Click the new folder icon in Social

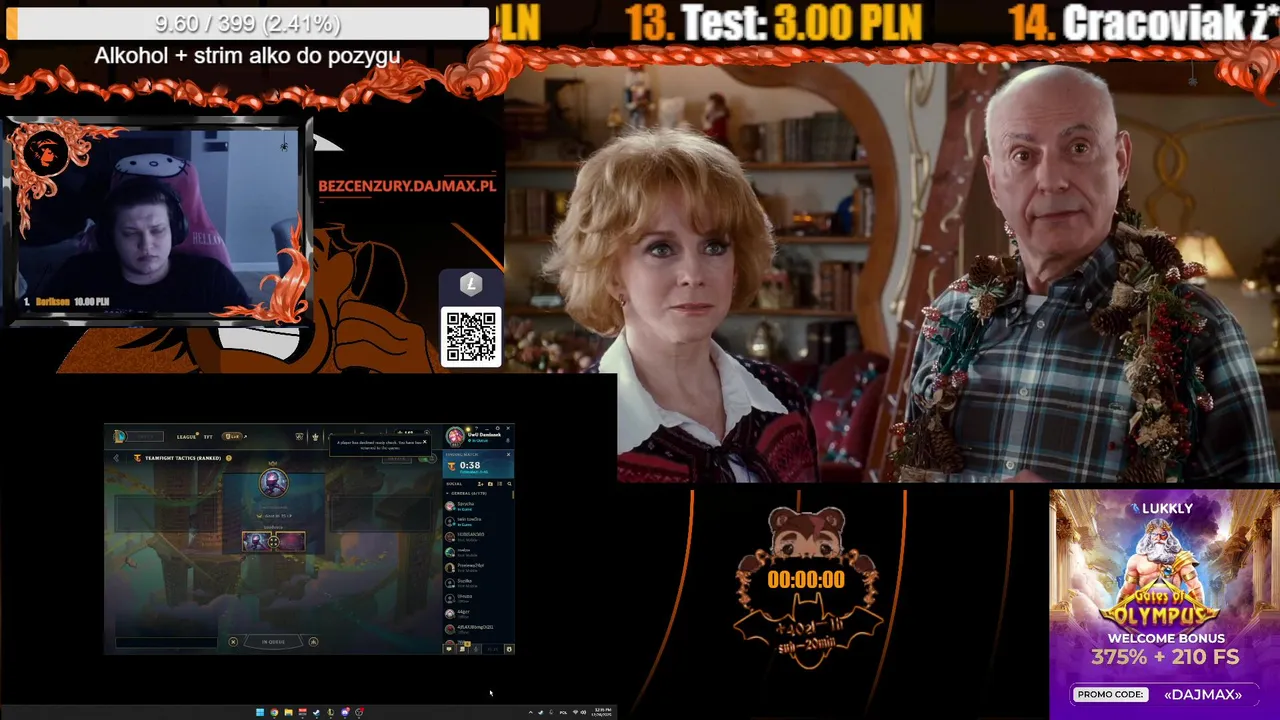click(x=490, y=484)
